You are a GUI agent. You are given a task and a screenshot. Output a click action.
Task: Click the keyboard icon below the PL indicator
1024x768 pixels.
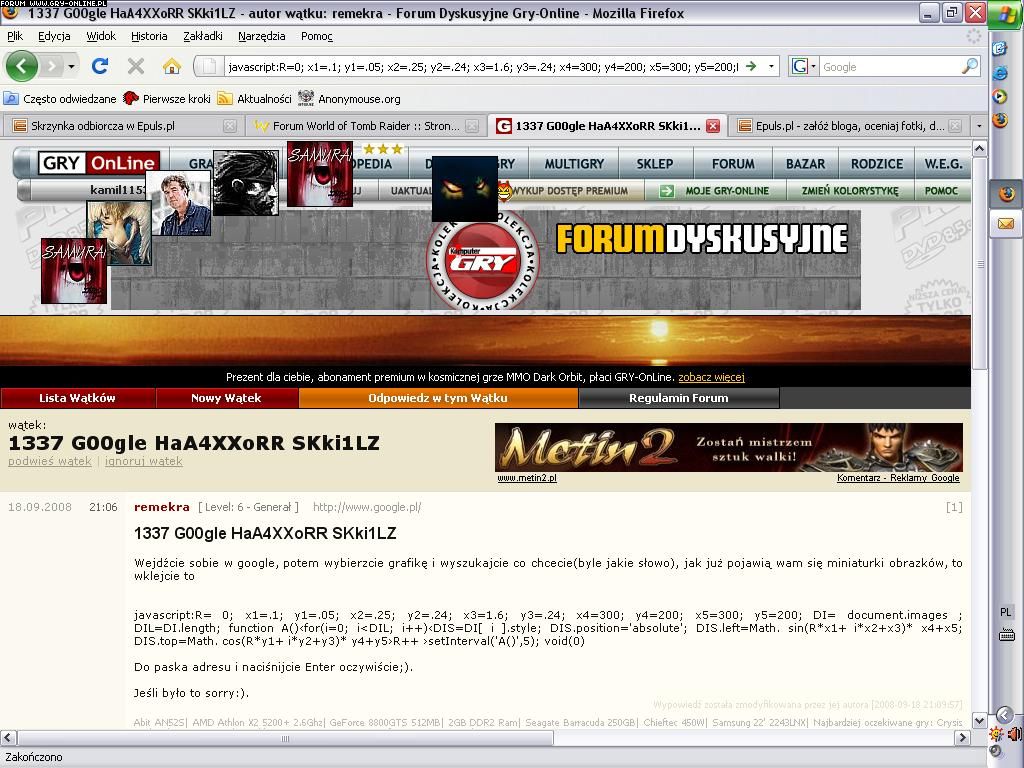pos(1006,635)
